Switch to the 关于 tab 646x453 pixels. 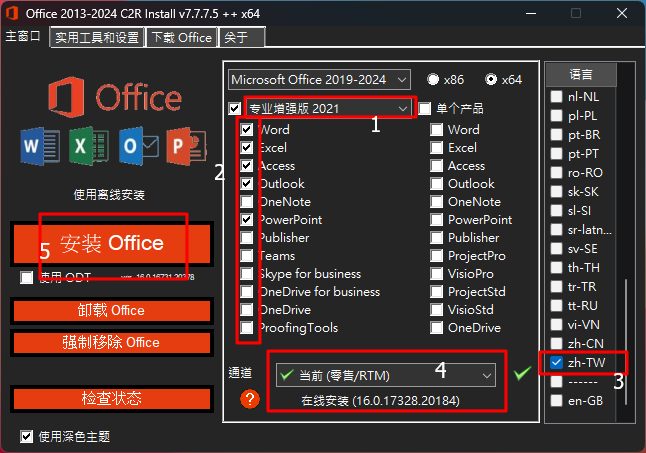tap(242, 37)
